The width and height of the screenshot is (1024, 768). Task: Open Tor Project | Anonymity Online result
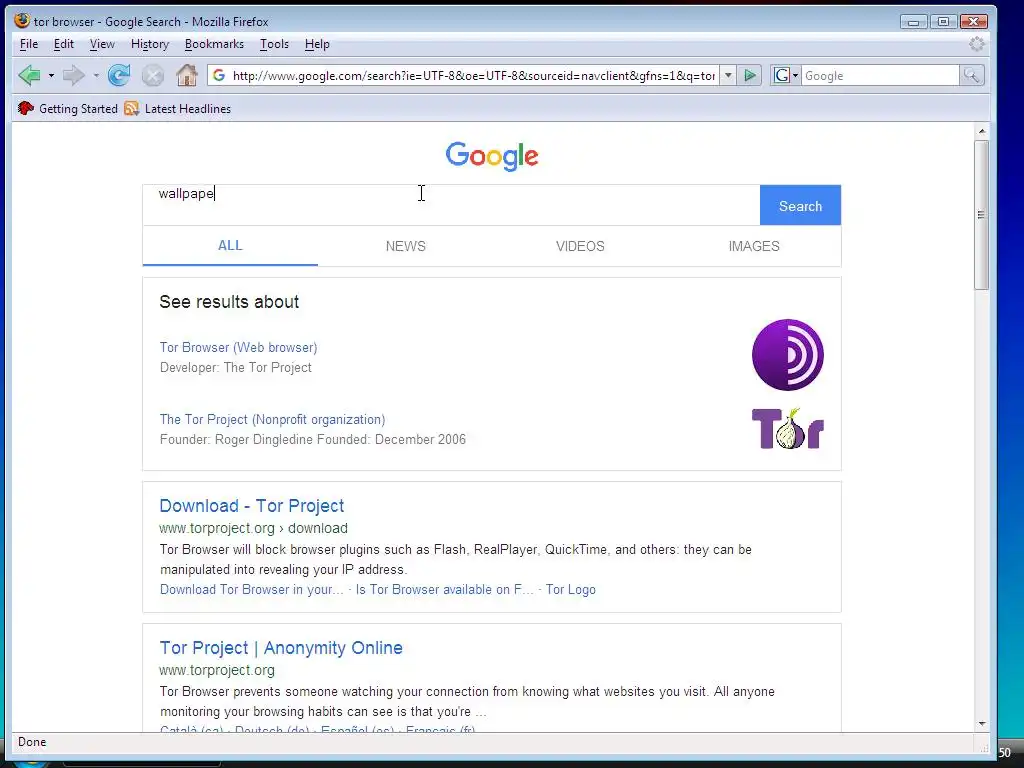click(x=281, y=648)
